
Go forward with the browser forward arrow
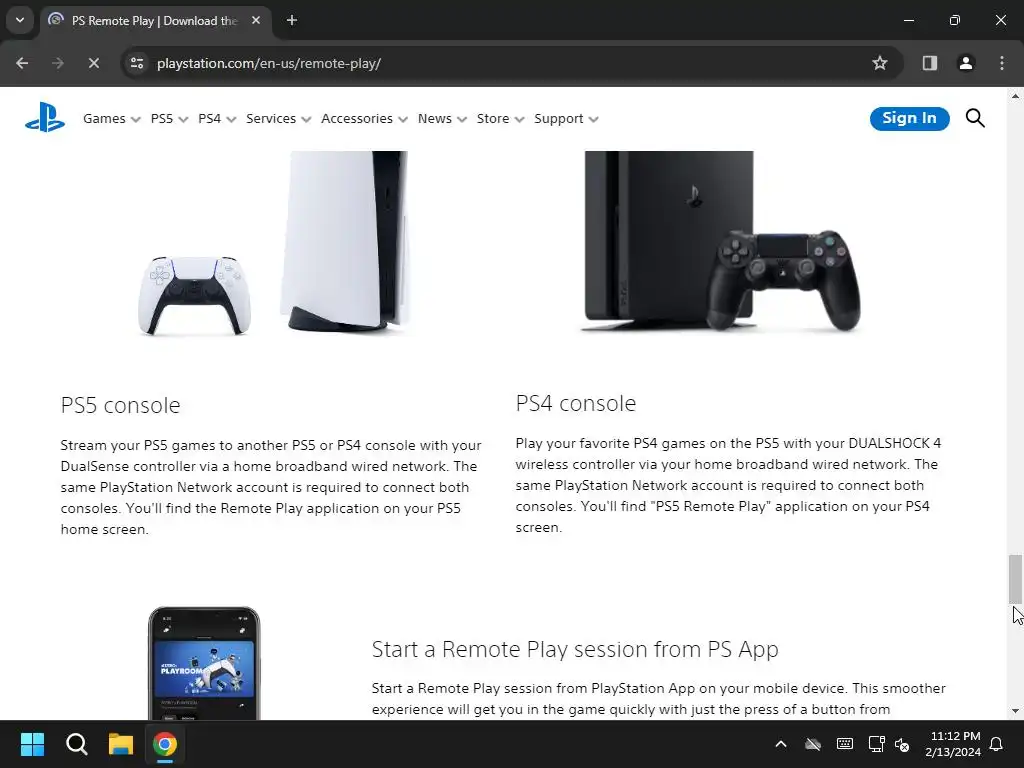click(58, 63)
